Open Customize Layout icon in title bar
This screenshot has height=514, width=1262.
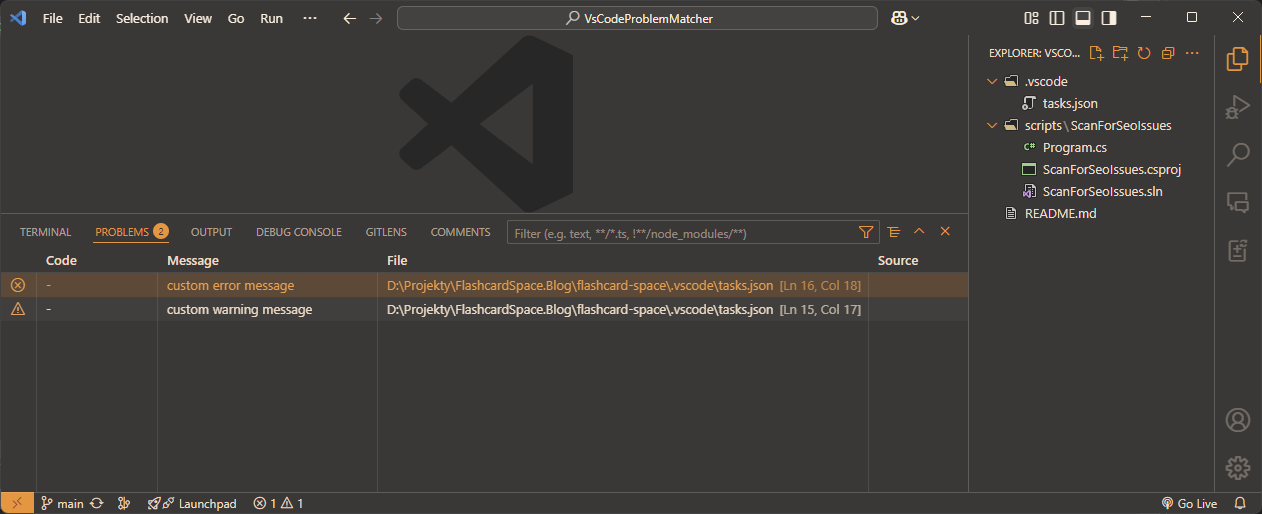coord(1031,18)
